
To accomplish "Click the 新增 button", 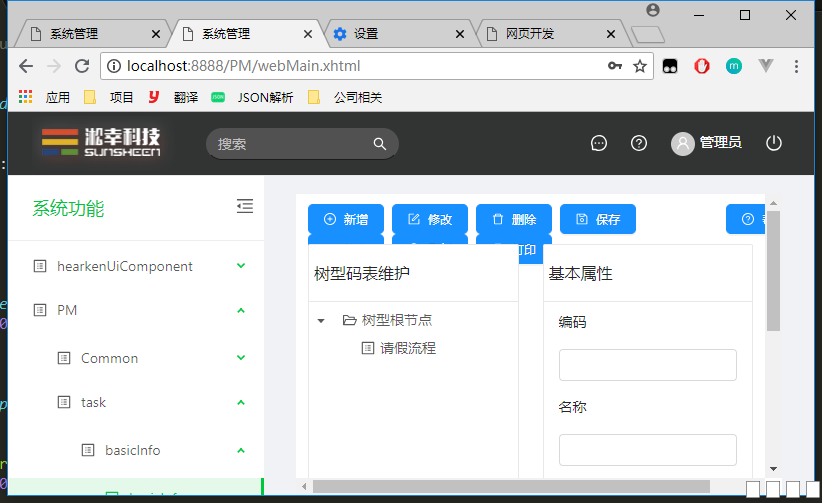I will click(x=346, y=219).
